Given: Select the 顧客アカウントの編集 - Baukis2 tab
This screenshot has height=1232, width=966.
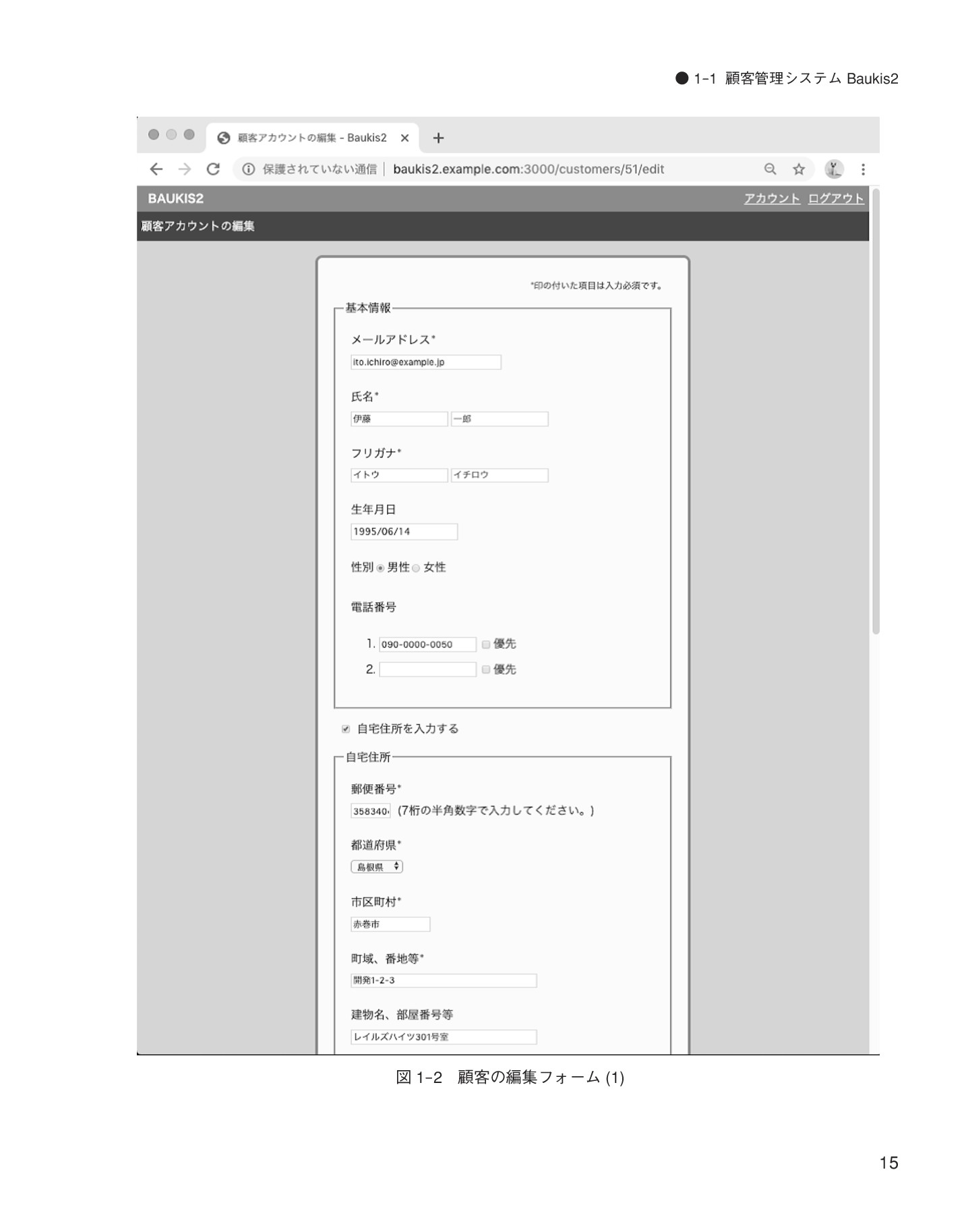Looking at the screenshot, I should [312, 138].
